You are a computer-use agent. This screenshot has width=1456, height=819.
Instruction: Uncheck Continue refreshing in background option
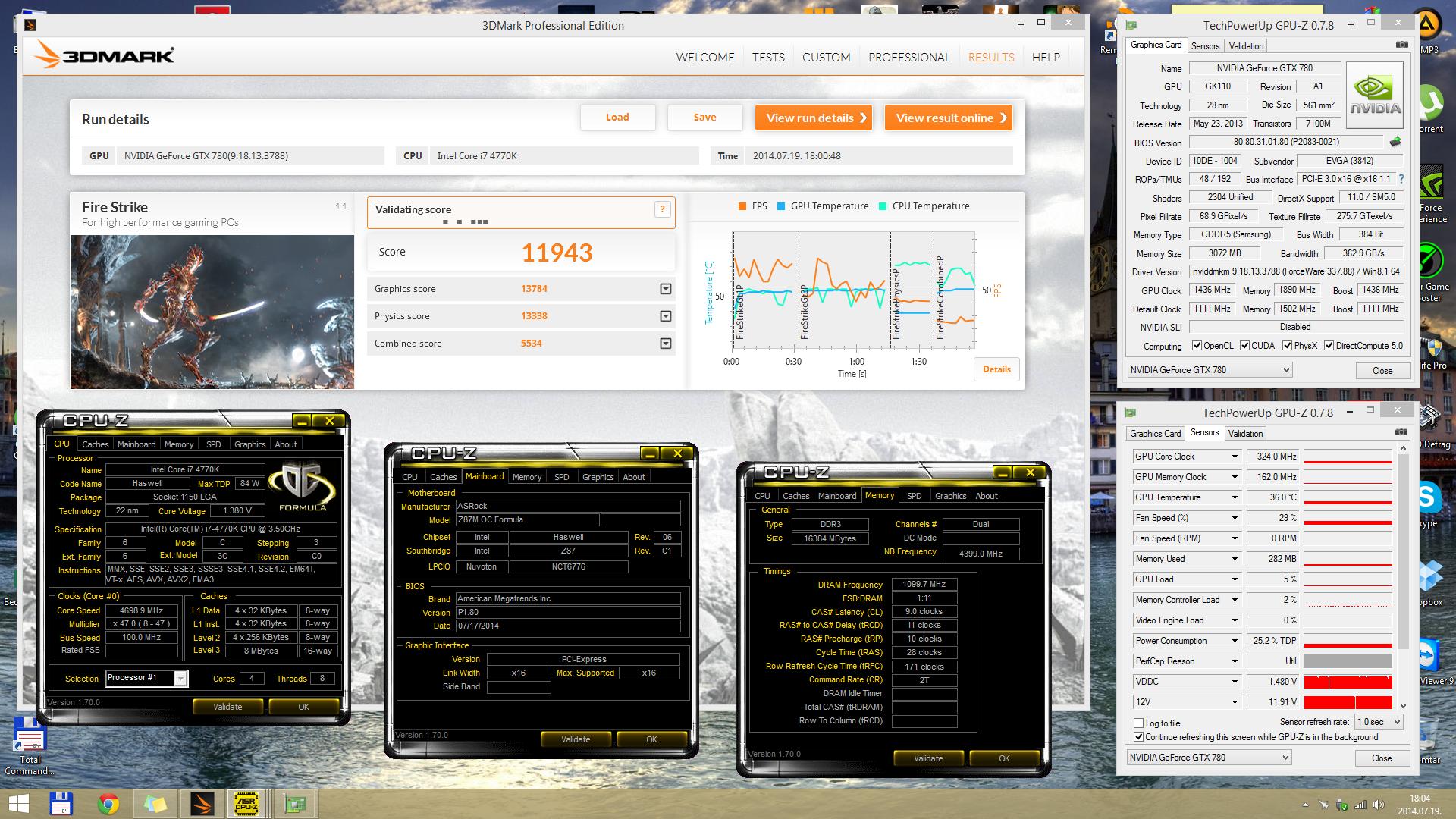click(x=1138, y=737)
